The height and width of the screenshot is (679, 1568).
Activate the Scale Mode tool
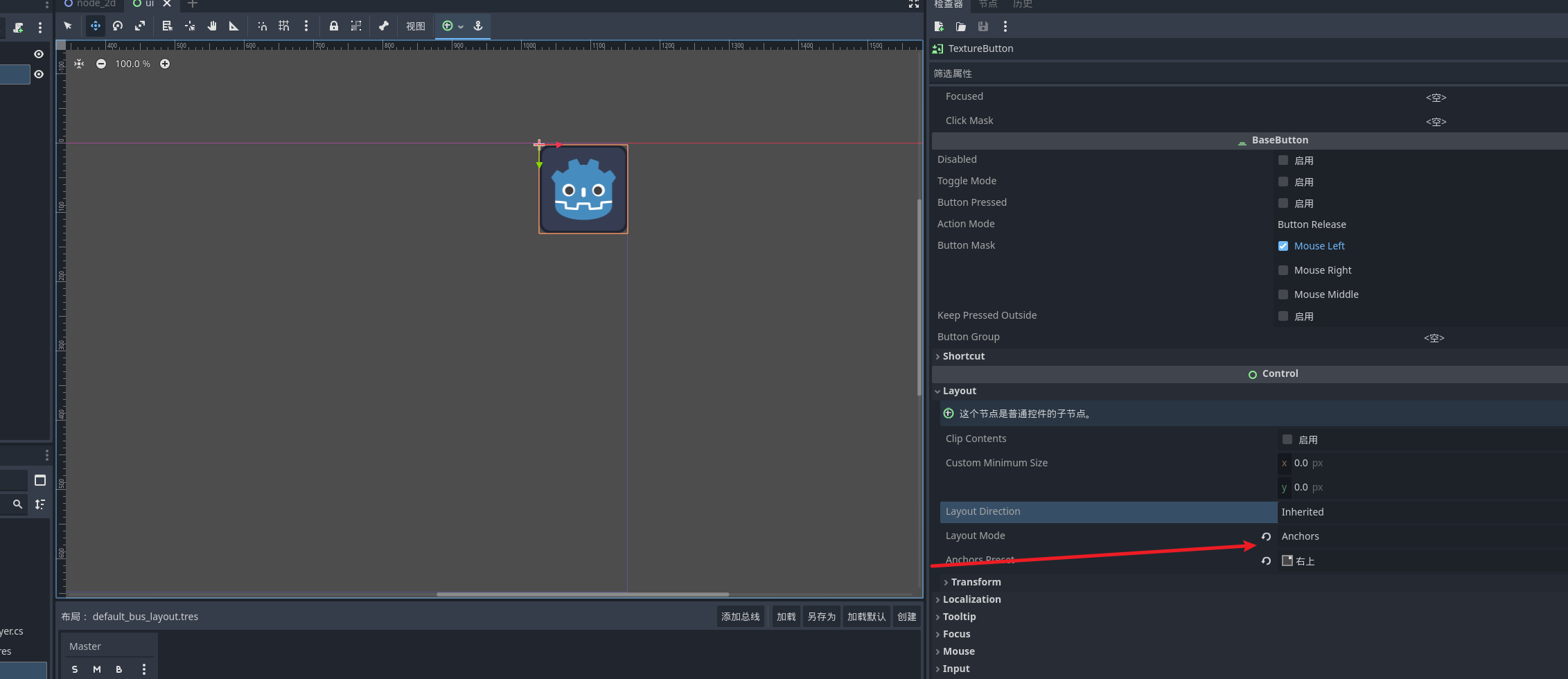click(x=140, y=26)
